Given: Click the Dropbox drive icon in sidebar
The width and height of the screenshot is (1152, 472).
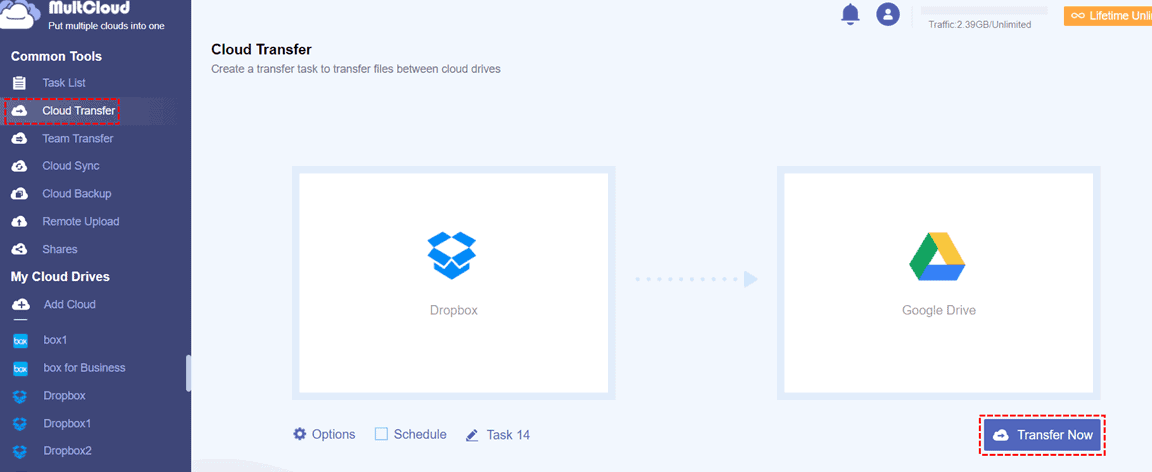Looking at the screenshot, I should click(21, 396).
